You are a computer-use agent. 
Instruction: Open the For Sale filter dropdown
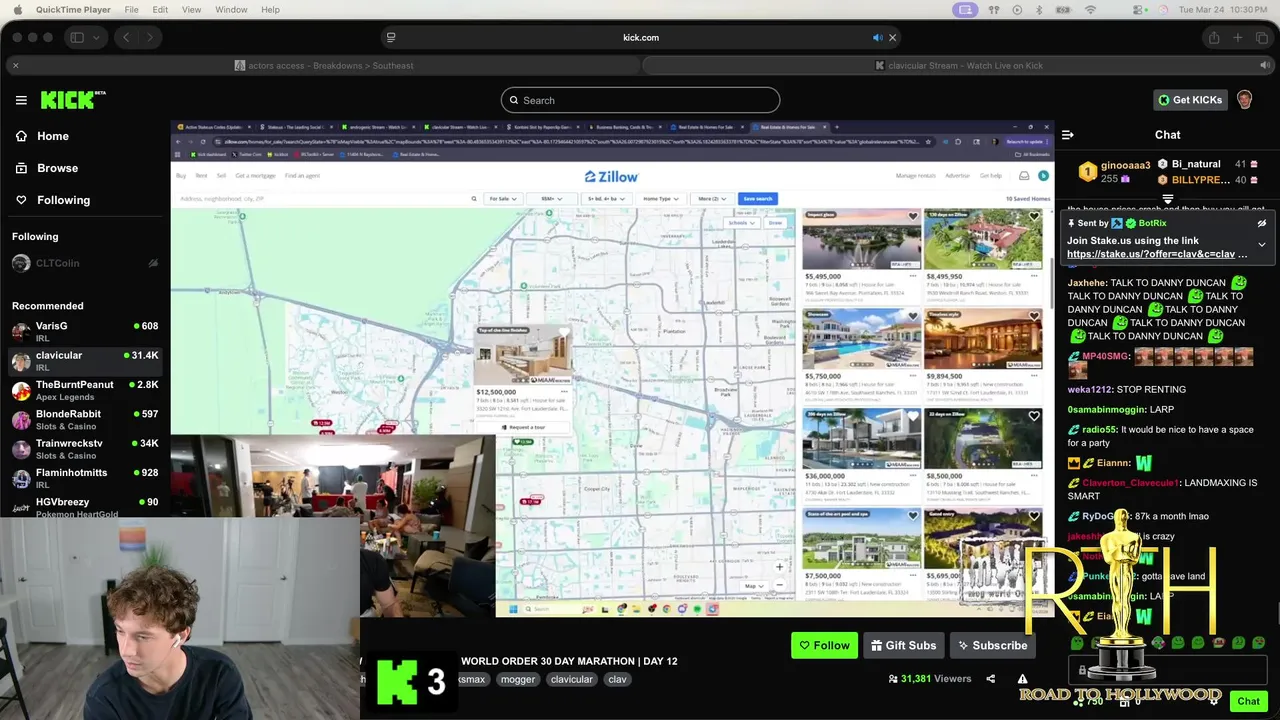pyautogui.click(x=503, y=199)
